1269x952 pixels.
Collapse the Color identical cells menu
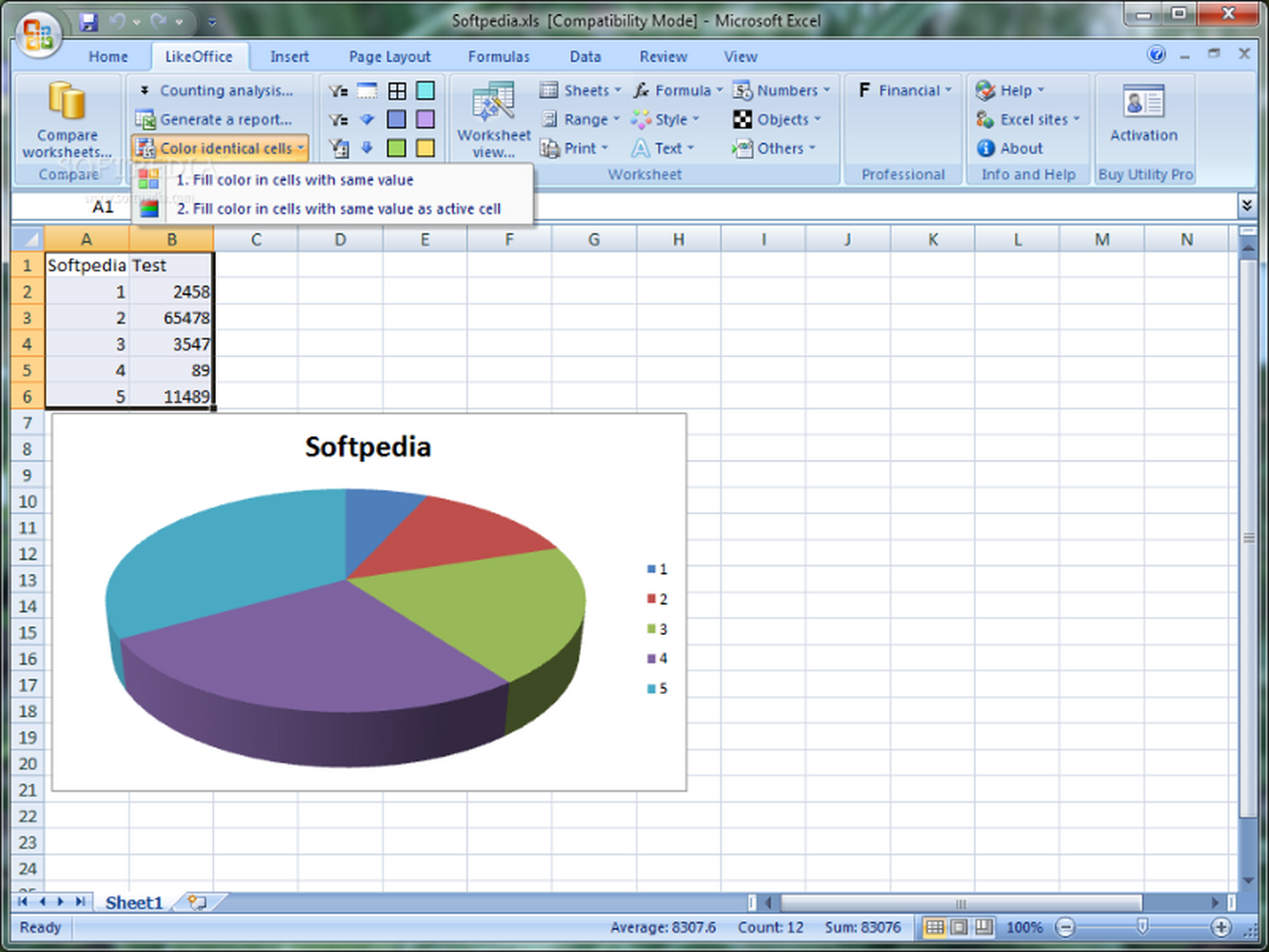[x=220, y=148]
